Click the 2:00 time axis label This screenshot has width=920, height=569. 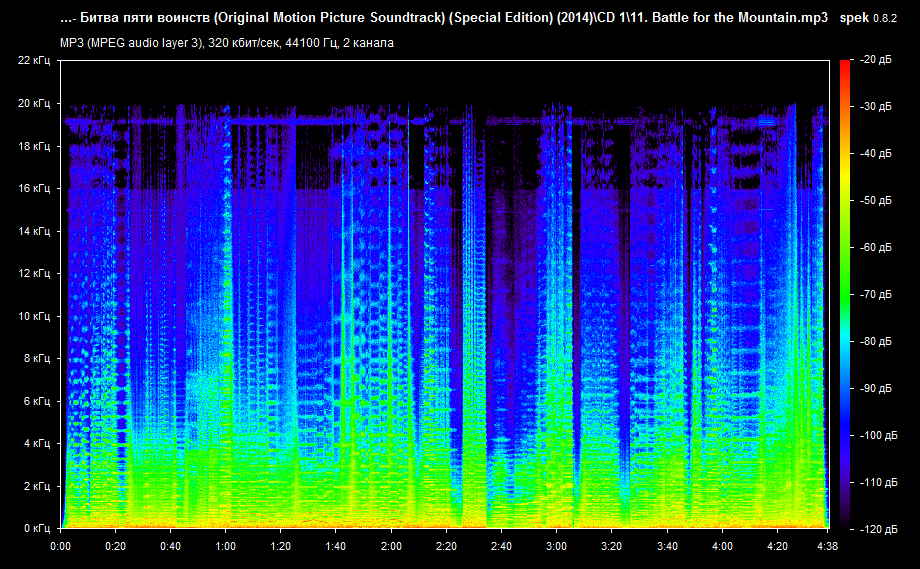pos(391,547)
